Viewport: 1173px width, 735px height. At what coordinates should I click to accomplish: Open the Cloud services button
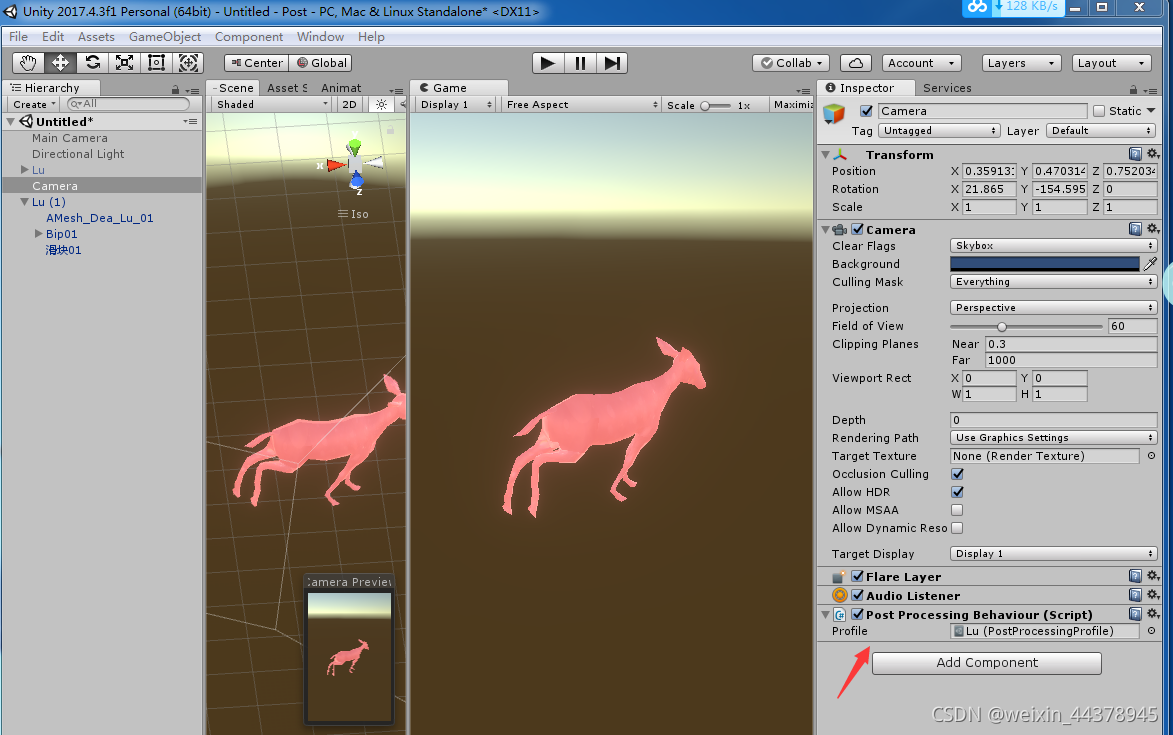tap(856, 63)
